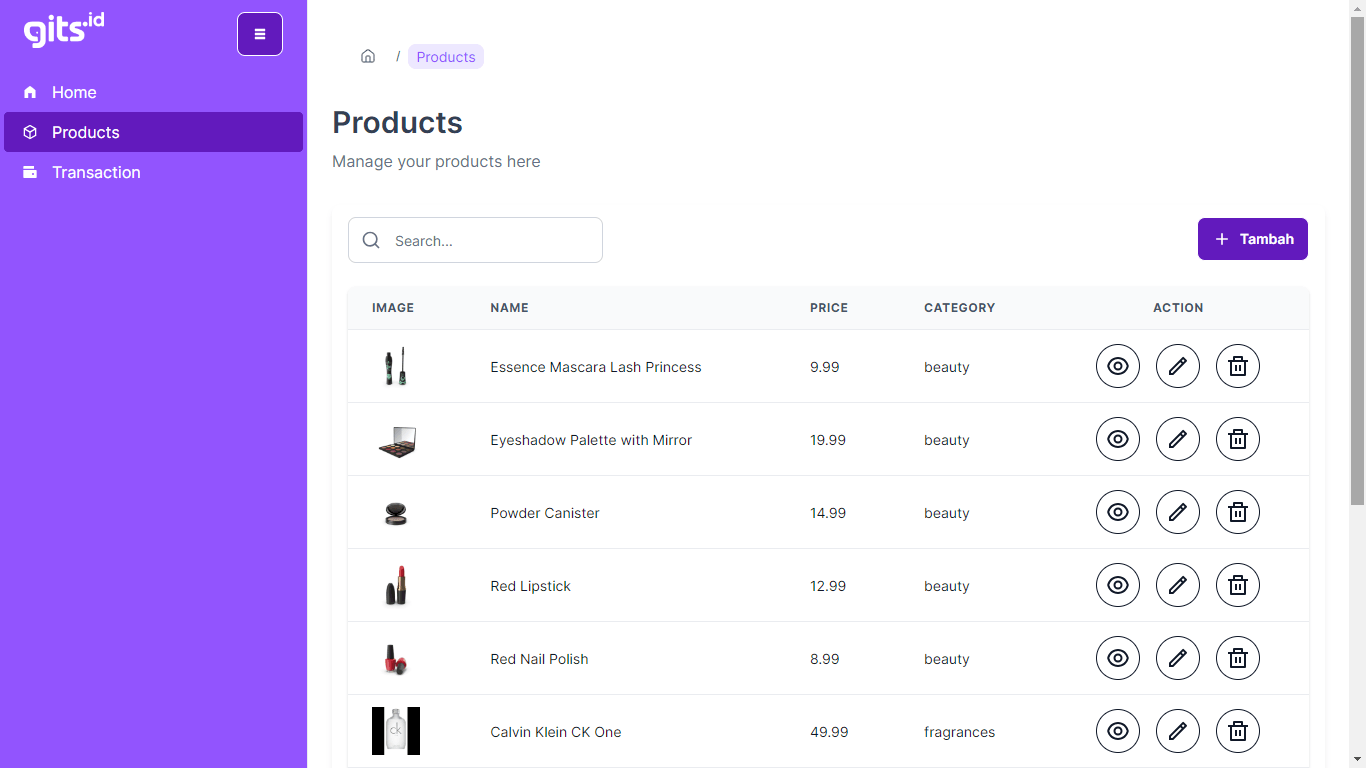This screenshot has height=768, width=1366.
Task: Edit the Powder Canister product
Action: pyautogui.click(x=1178, y=512)
